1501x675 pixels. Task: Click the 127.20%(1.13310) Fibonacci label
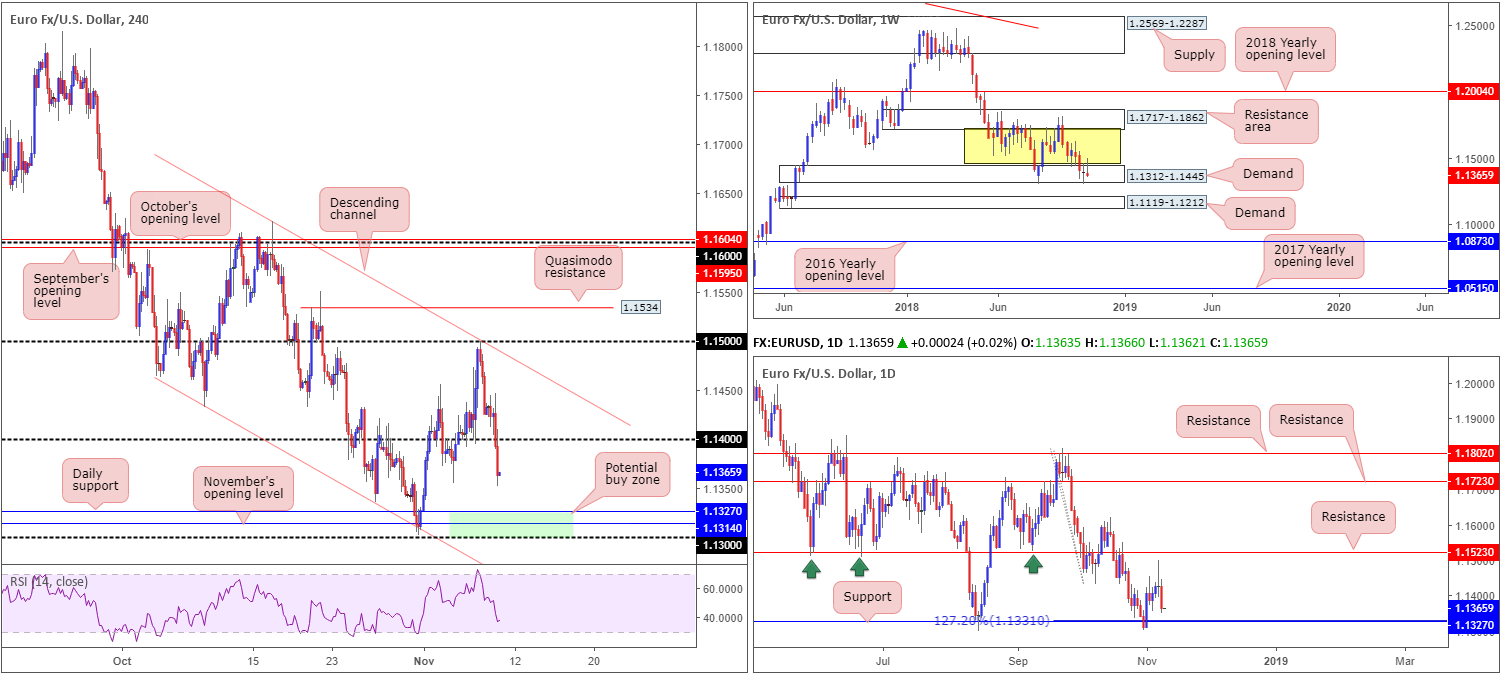coord(992,620)
